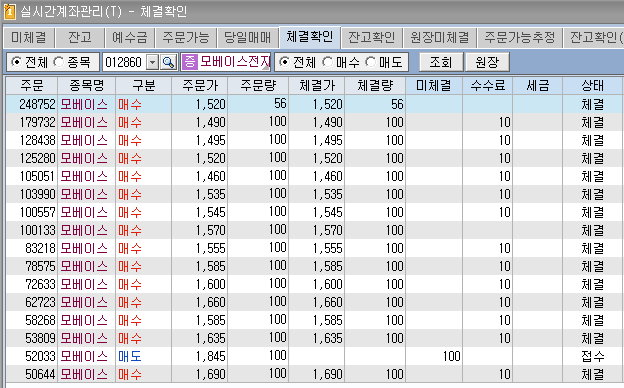This screenshot has width=624, height=388.
Task: Click the window title bar app icon
Action: 9,12
